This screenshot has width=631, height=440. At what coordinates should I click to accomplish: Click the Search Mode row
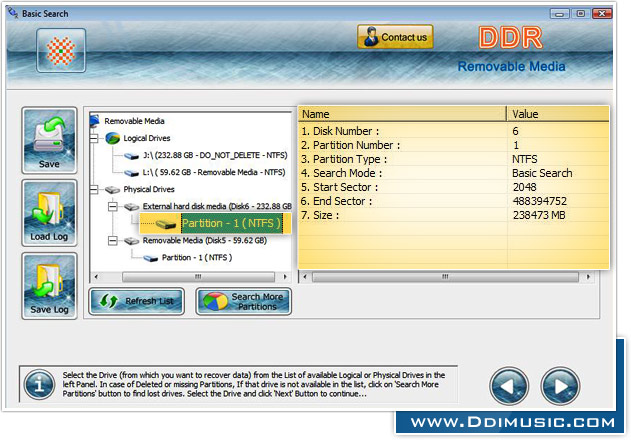click(454, 173)
